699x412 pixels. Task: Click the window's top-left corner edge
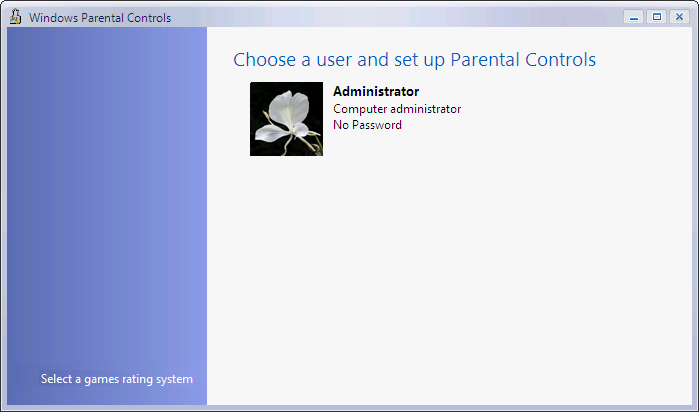pos(2,2)
